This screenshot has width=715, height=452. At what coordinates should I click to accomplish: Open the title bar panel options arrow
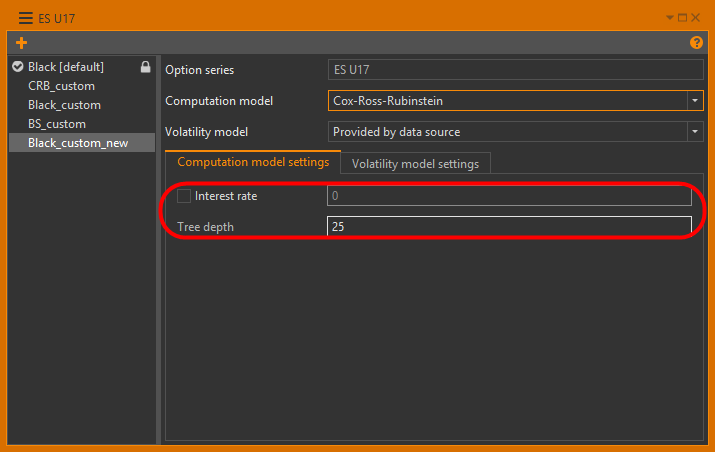(x=670, y=17)
